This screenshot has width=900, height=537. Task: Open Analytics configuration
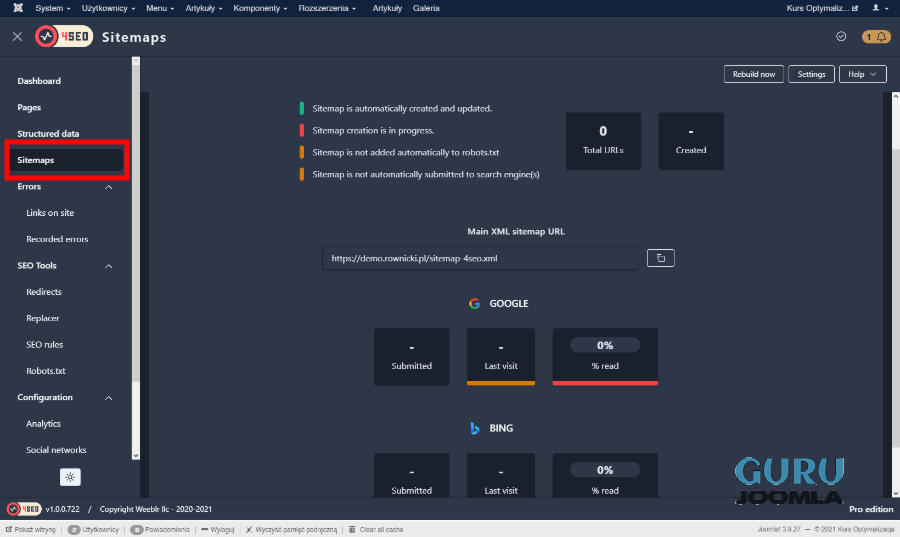coord(43,424)
